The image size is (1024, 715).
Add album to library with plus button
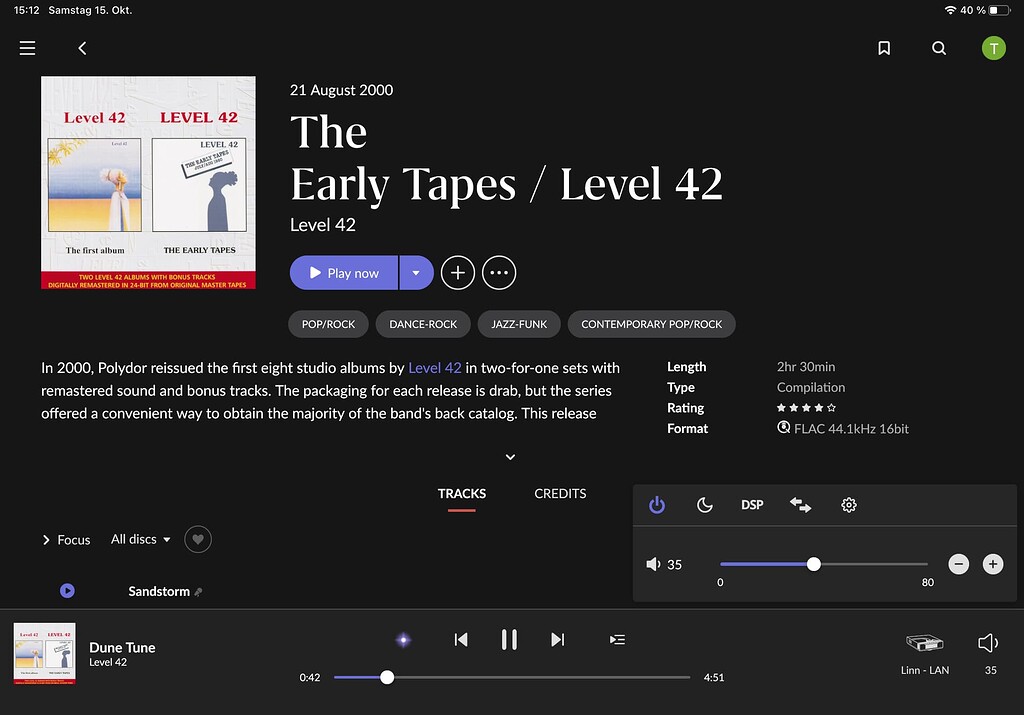(458, 273)
